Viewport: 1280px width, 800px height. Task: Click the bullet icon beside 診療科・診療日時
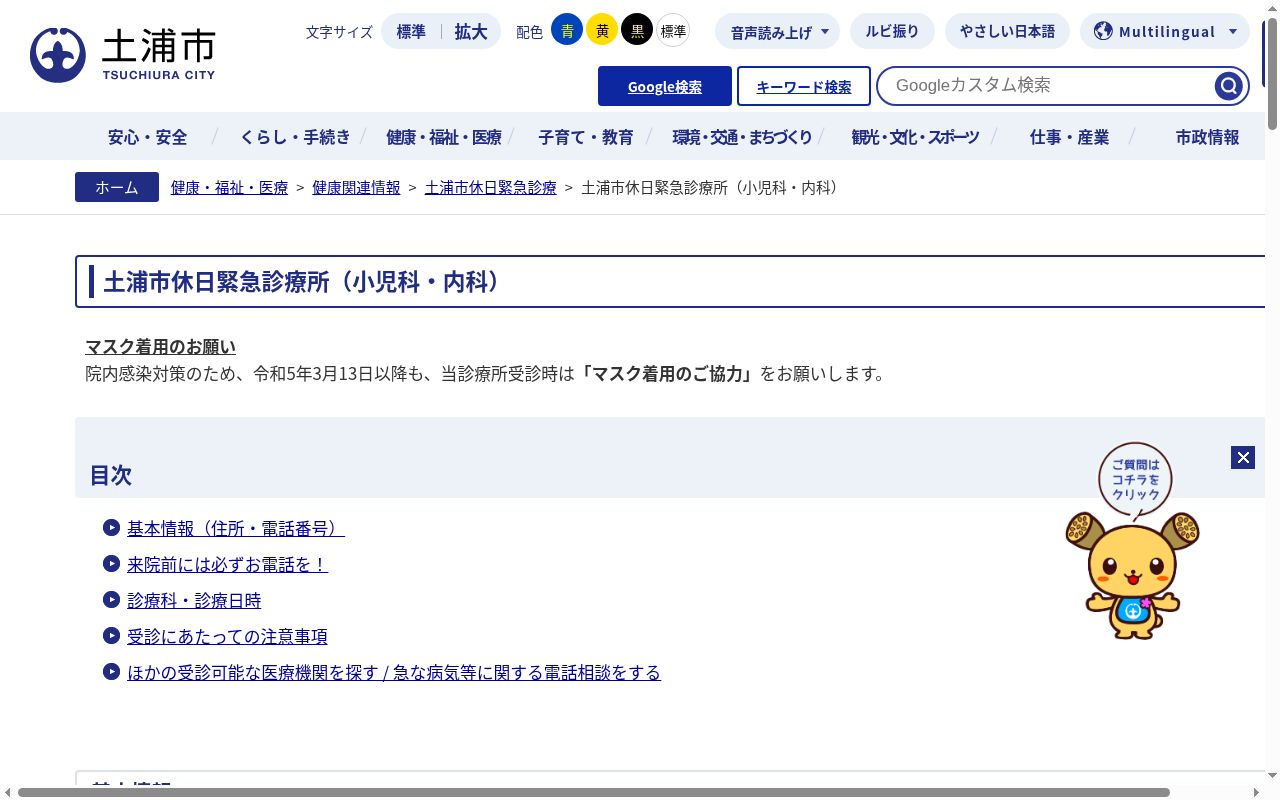111,599
